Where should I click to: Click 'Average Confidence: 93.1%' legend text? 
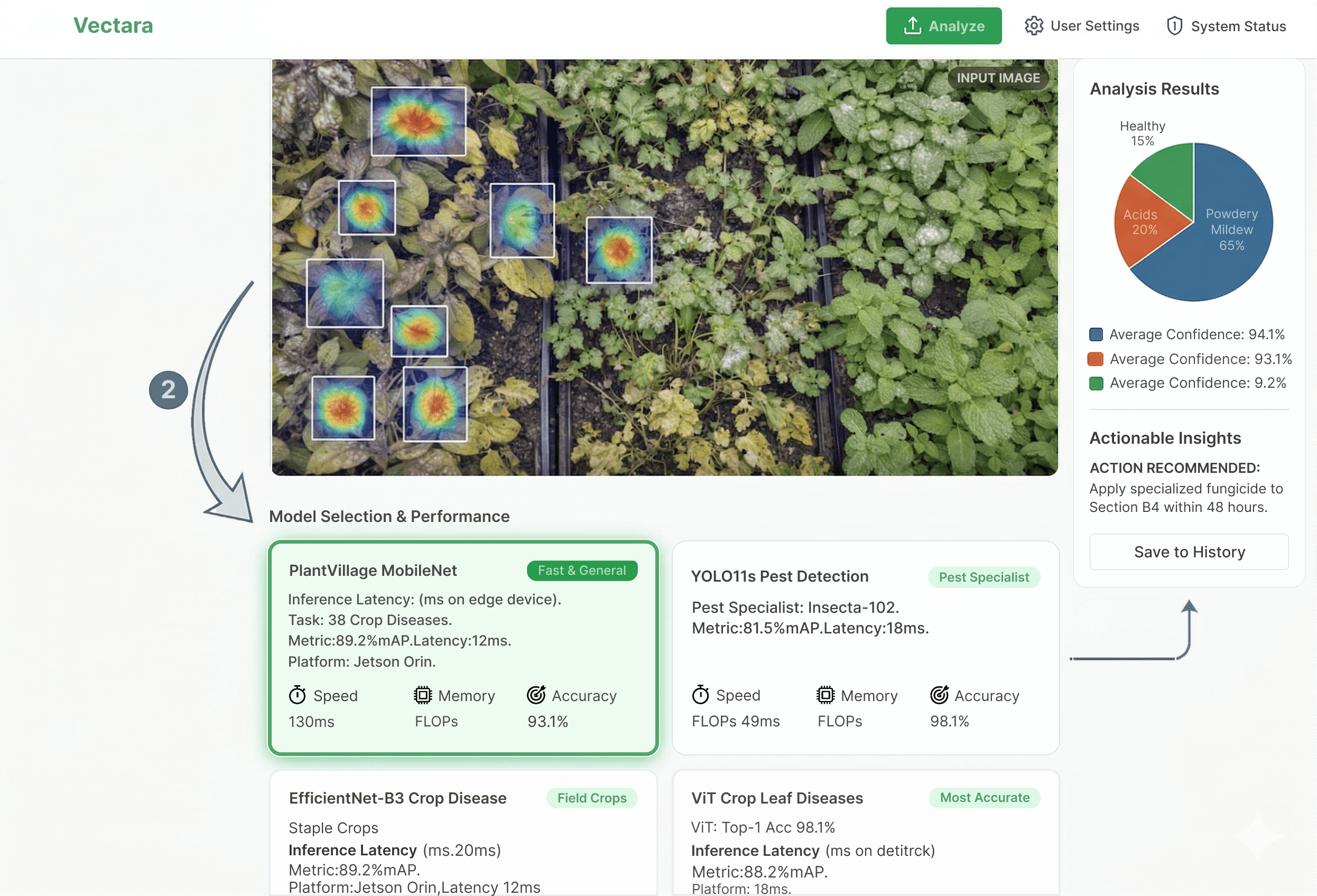tap(1201, 359)
